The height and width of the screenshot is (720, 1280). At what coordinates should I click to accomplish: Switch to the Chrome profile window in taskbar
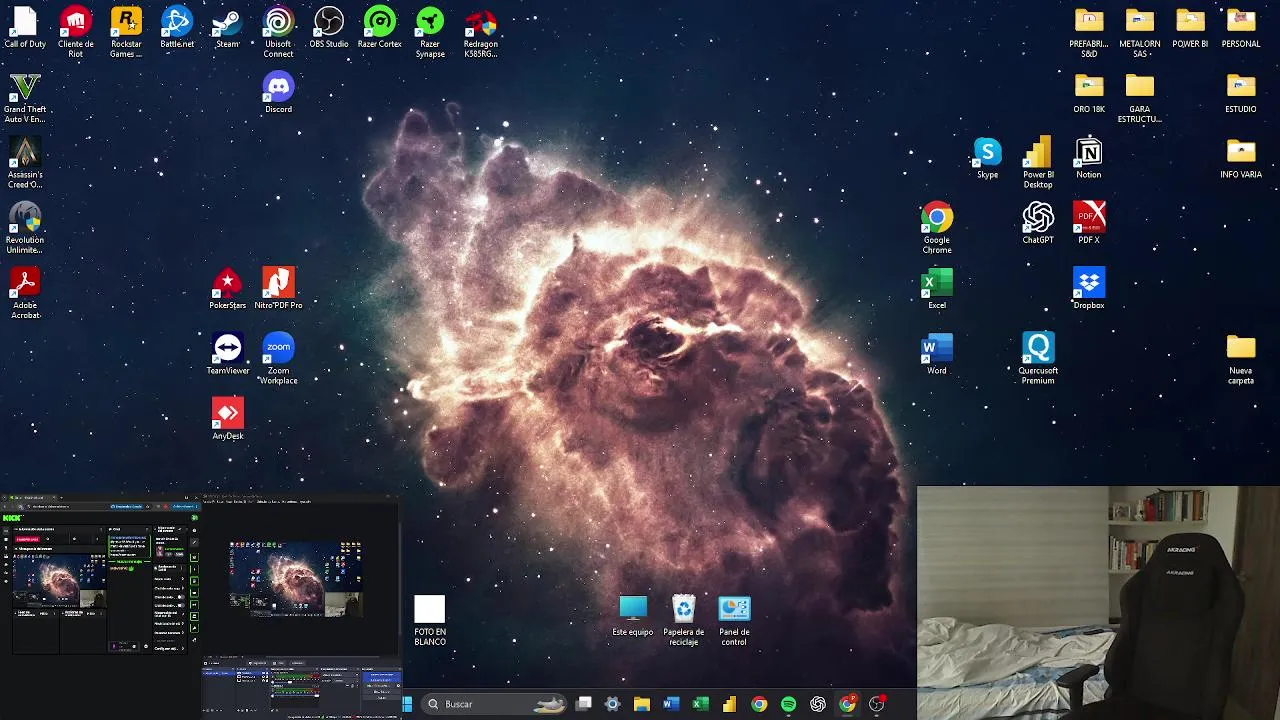847,704
